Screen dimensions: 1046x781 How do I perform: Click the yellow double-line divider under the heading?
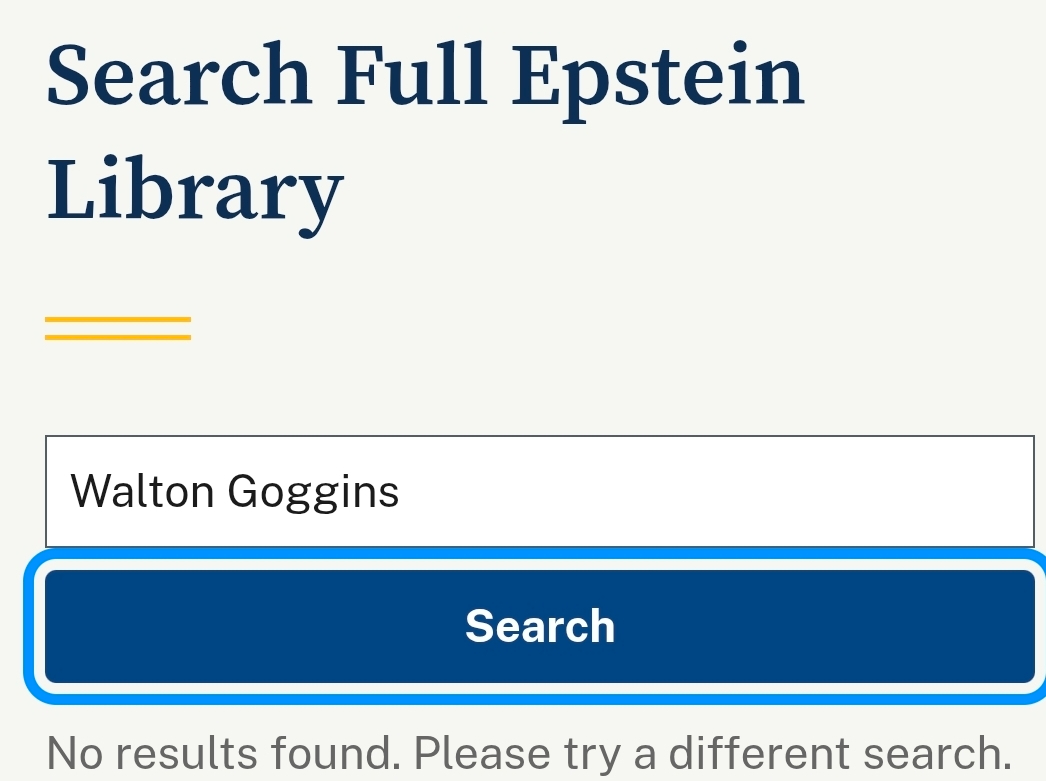[x=118, y=328]
